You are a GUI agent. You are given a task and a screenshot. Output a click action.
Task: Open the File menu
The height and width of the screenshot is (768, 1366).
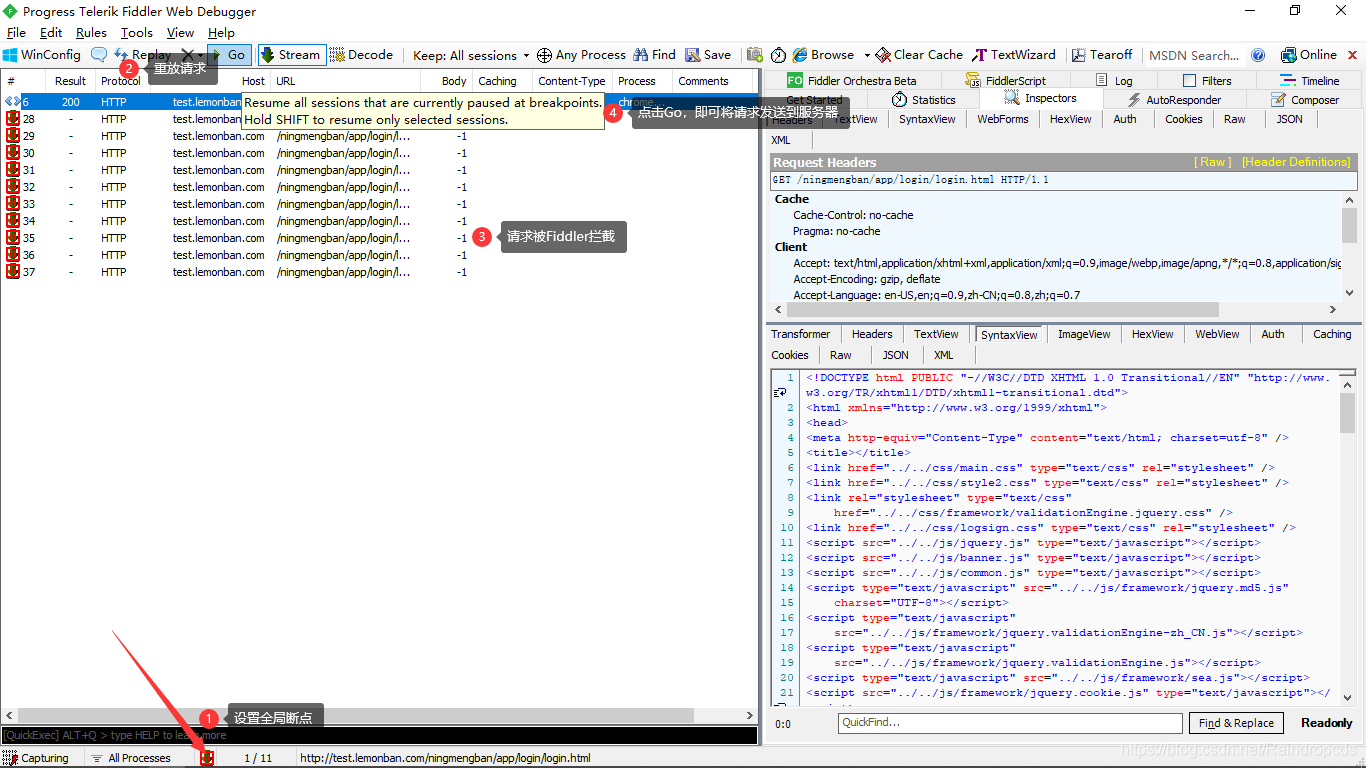[x=16, y=33]
